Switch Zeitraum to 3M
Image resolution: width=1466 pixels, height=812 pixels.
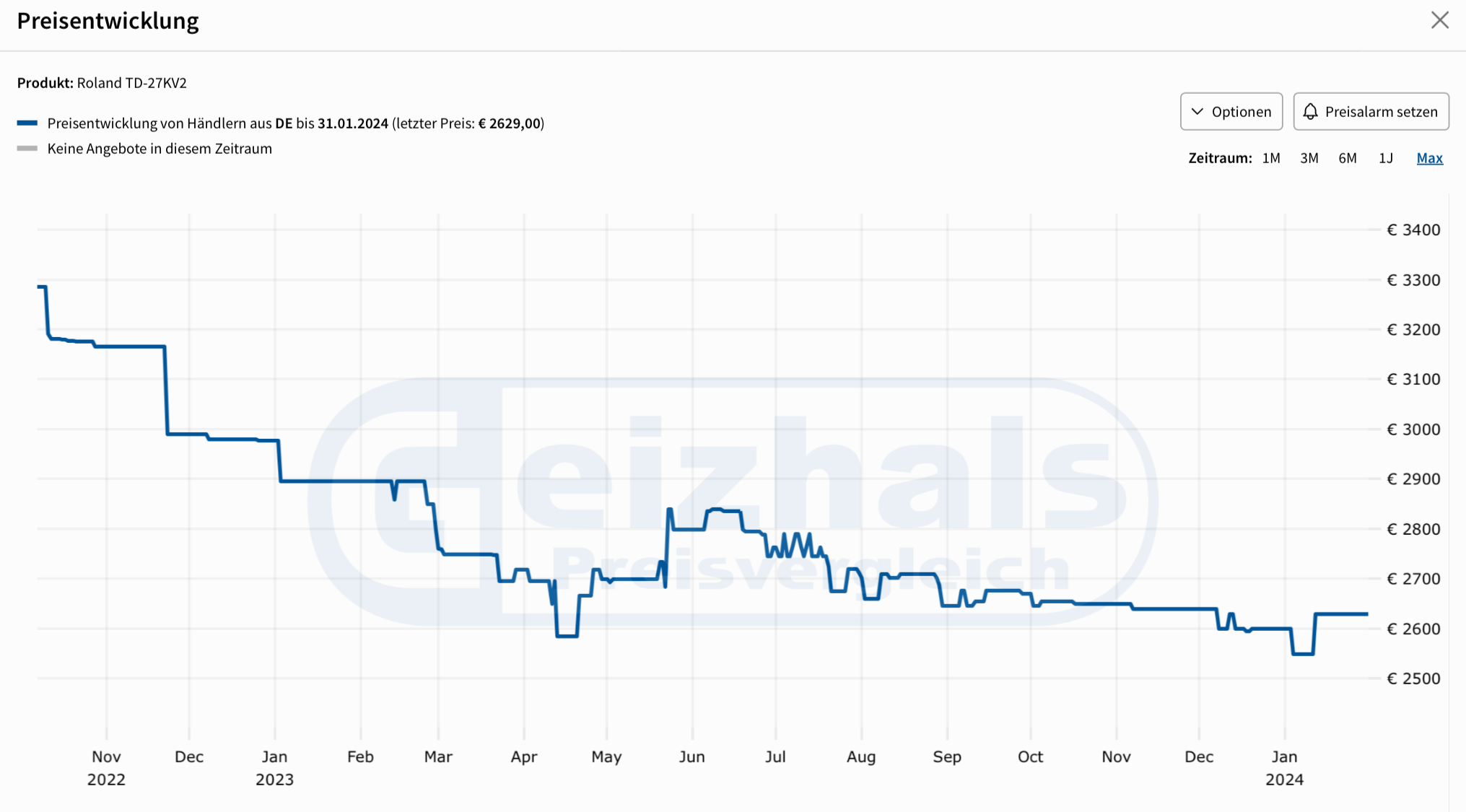[1309, 158]
